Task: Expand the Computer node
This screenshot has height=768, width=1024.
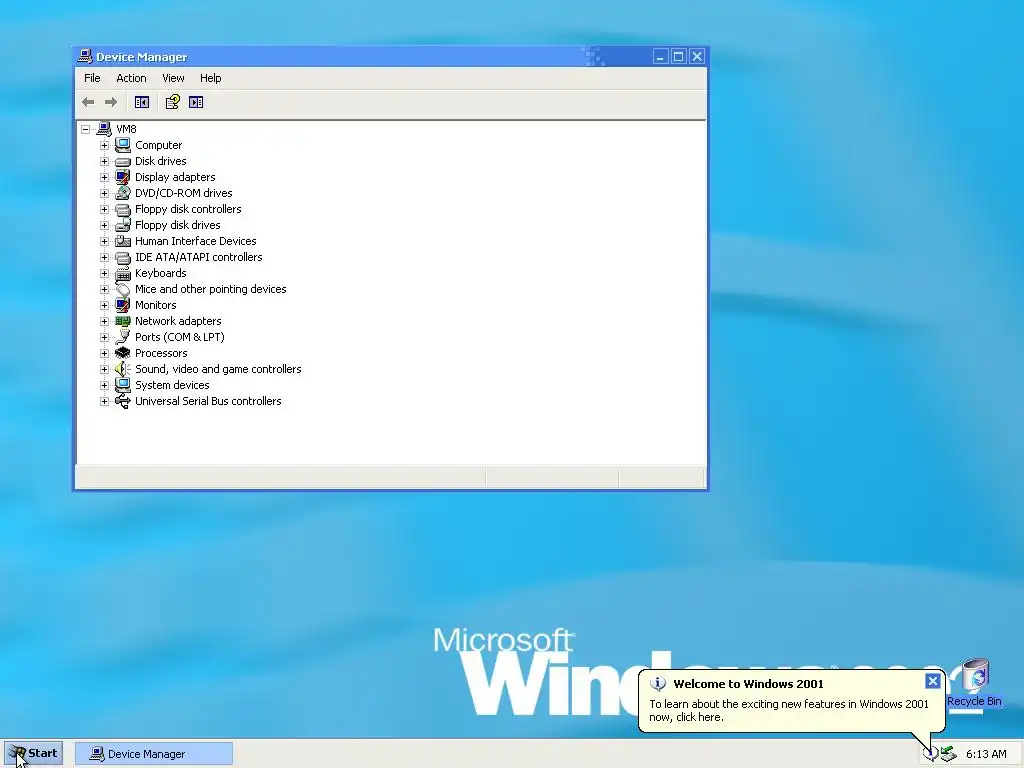Action: point(104,145)
